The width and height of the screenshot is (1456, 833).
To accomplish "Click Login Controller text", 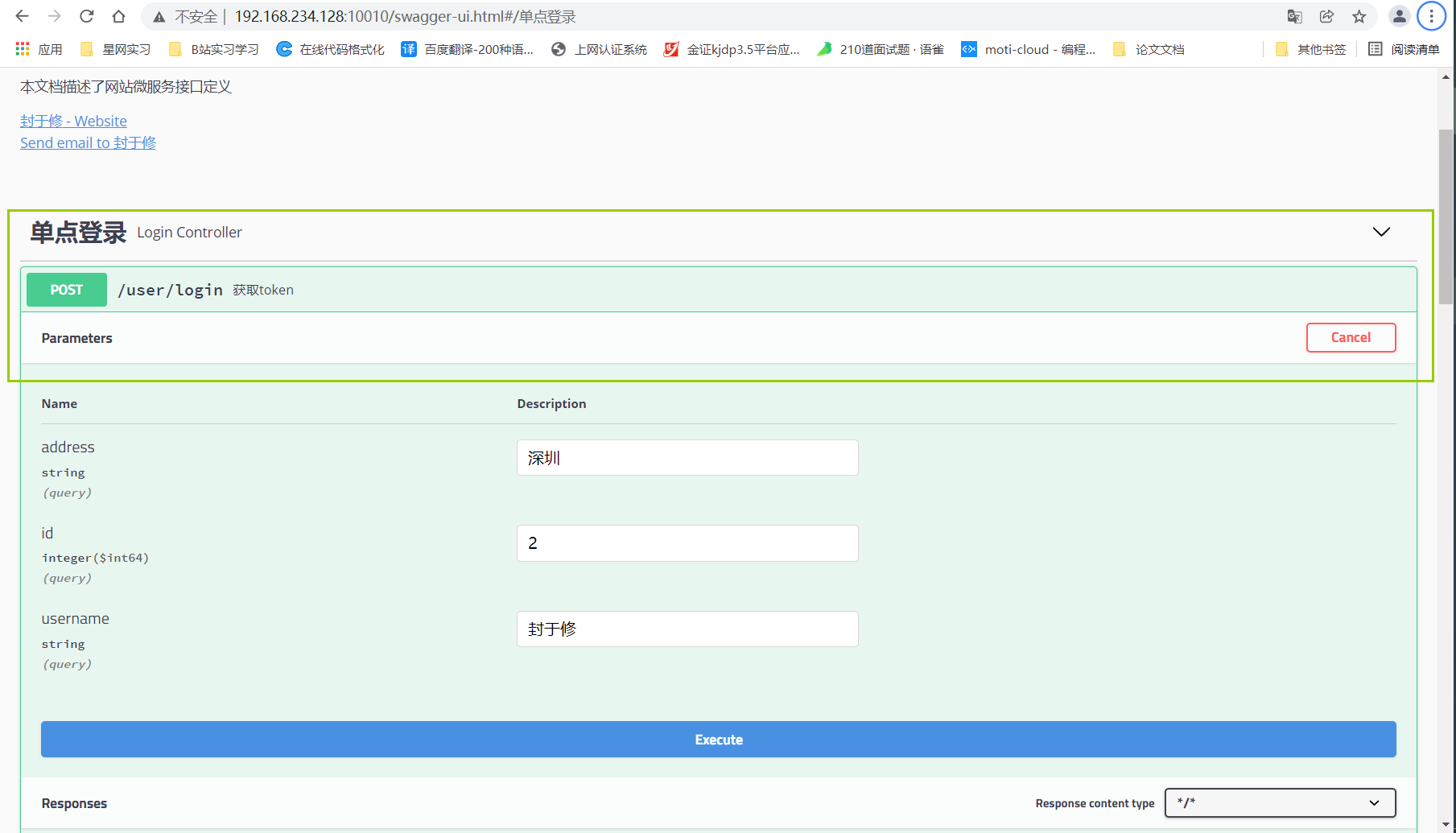I will 189,232.
